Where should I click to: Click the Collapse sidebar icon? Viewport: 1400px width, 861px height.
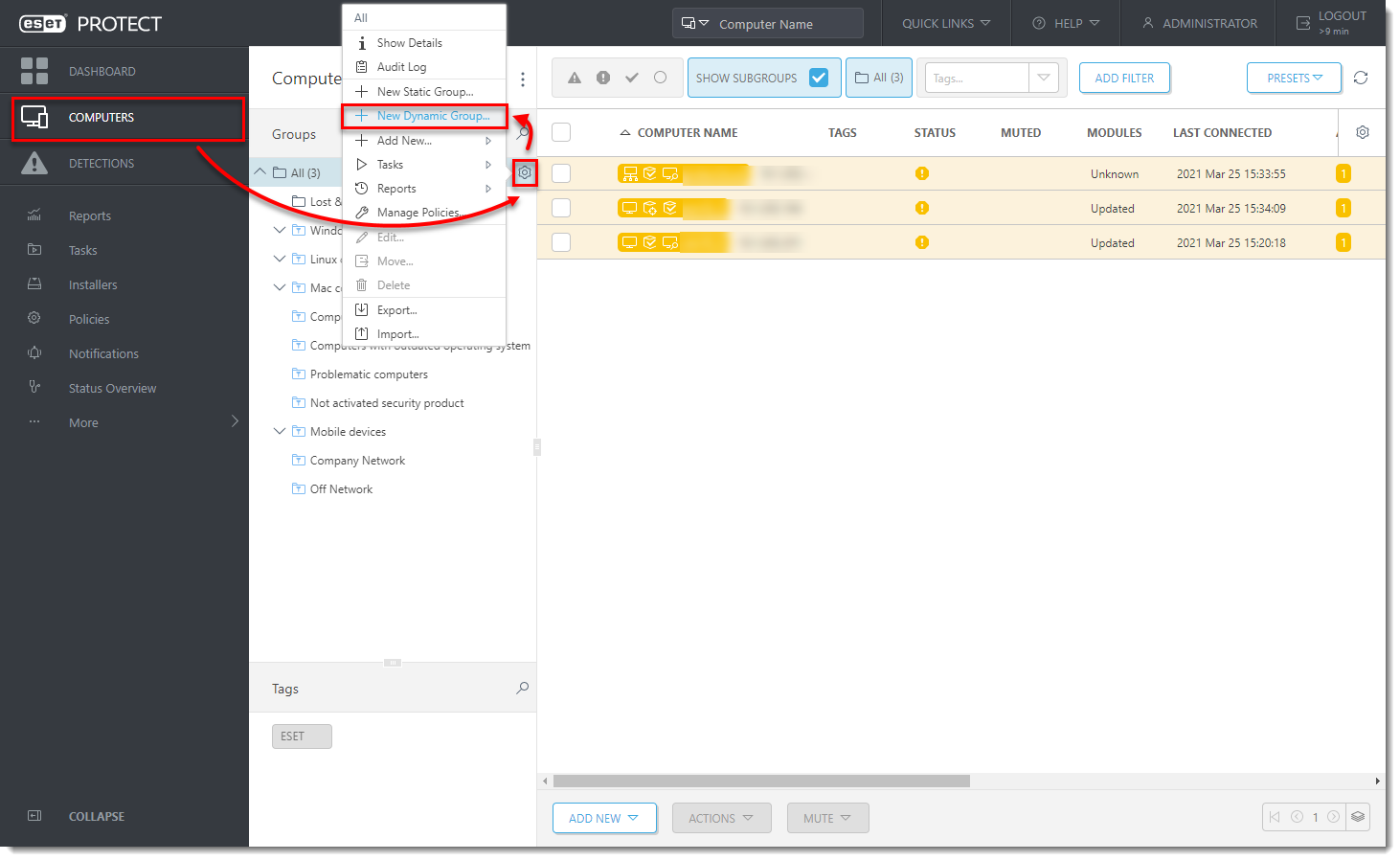point(34,816)
